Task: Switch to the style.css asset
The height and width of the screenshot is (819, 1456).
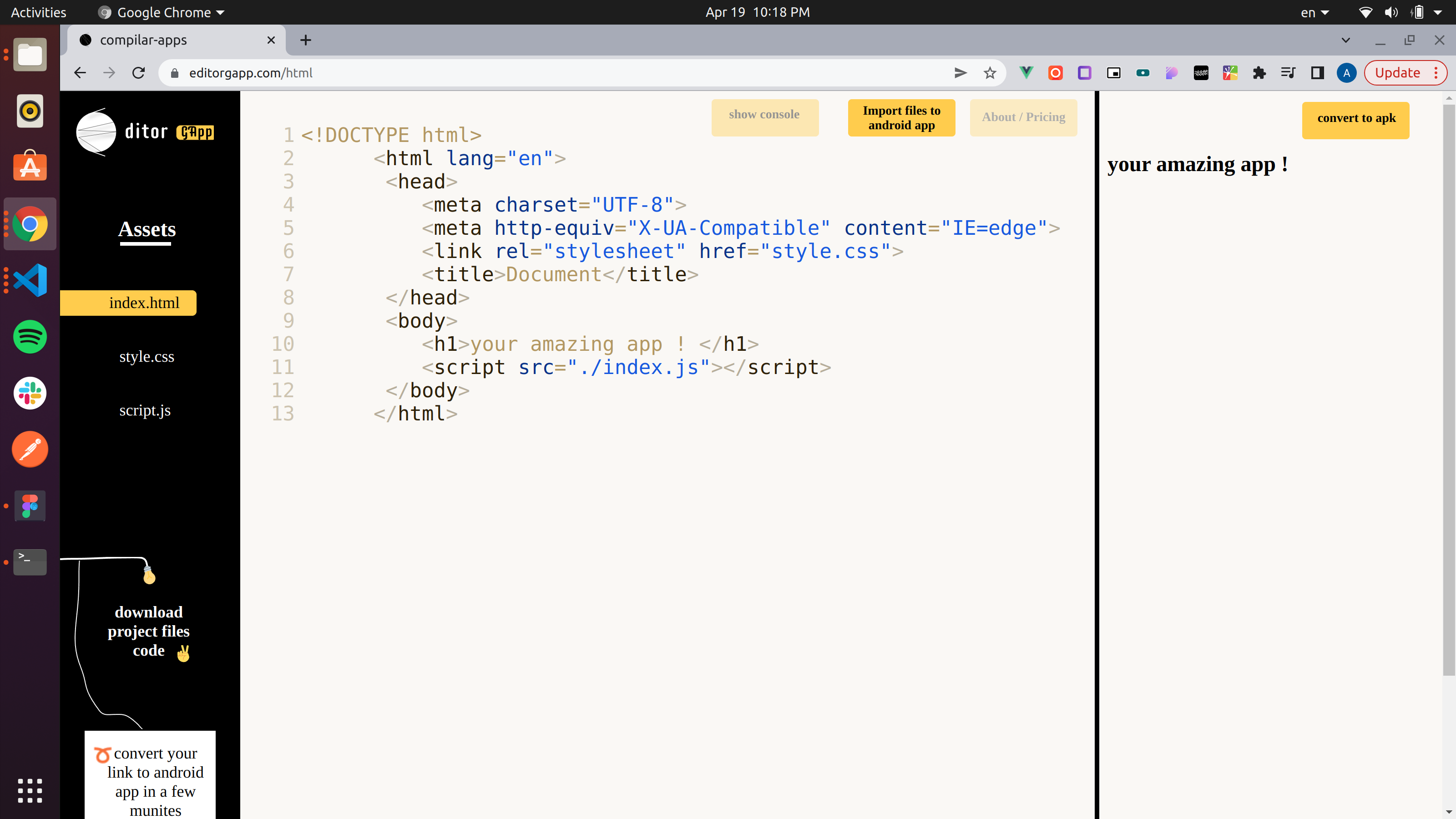Action: click(147, 357)
